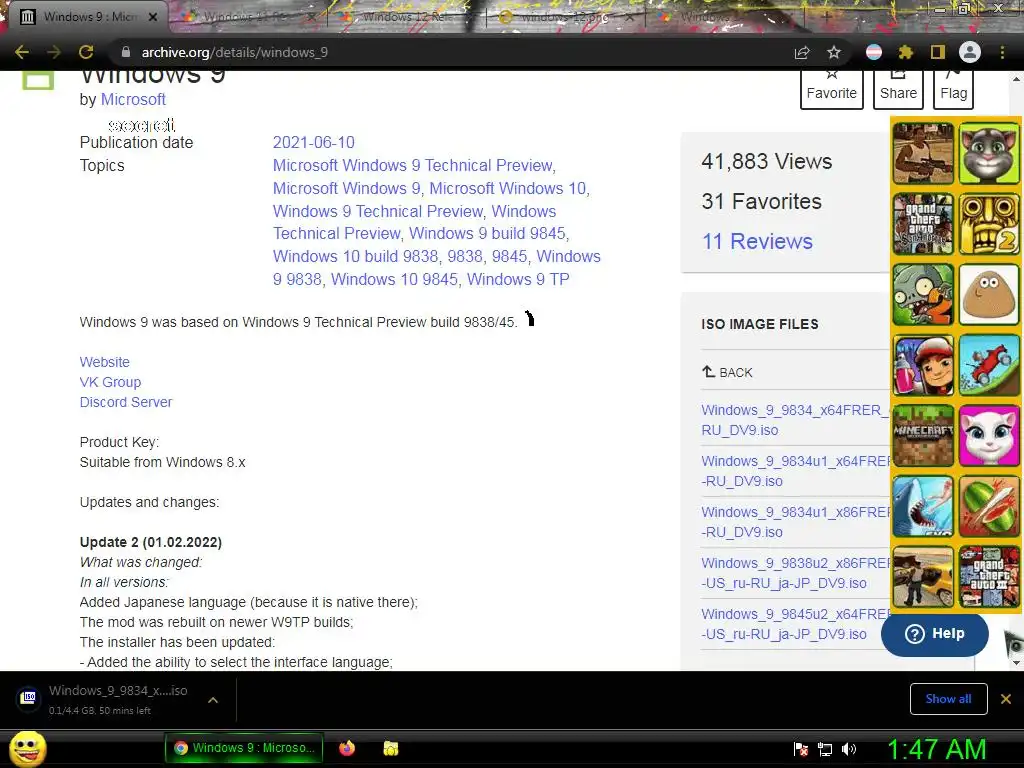Viewport: 1024px width, 768px height.
Task: Click the Flag button
Action: (x=953, y=89)
